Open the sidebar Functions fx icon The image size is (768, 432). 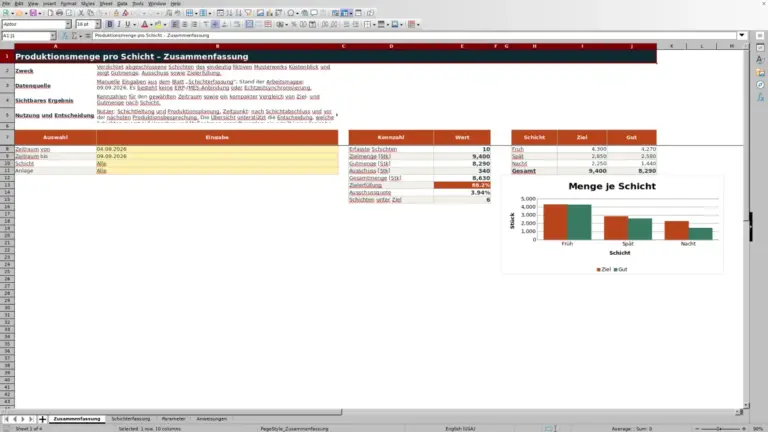[760, 97]
